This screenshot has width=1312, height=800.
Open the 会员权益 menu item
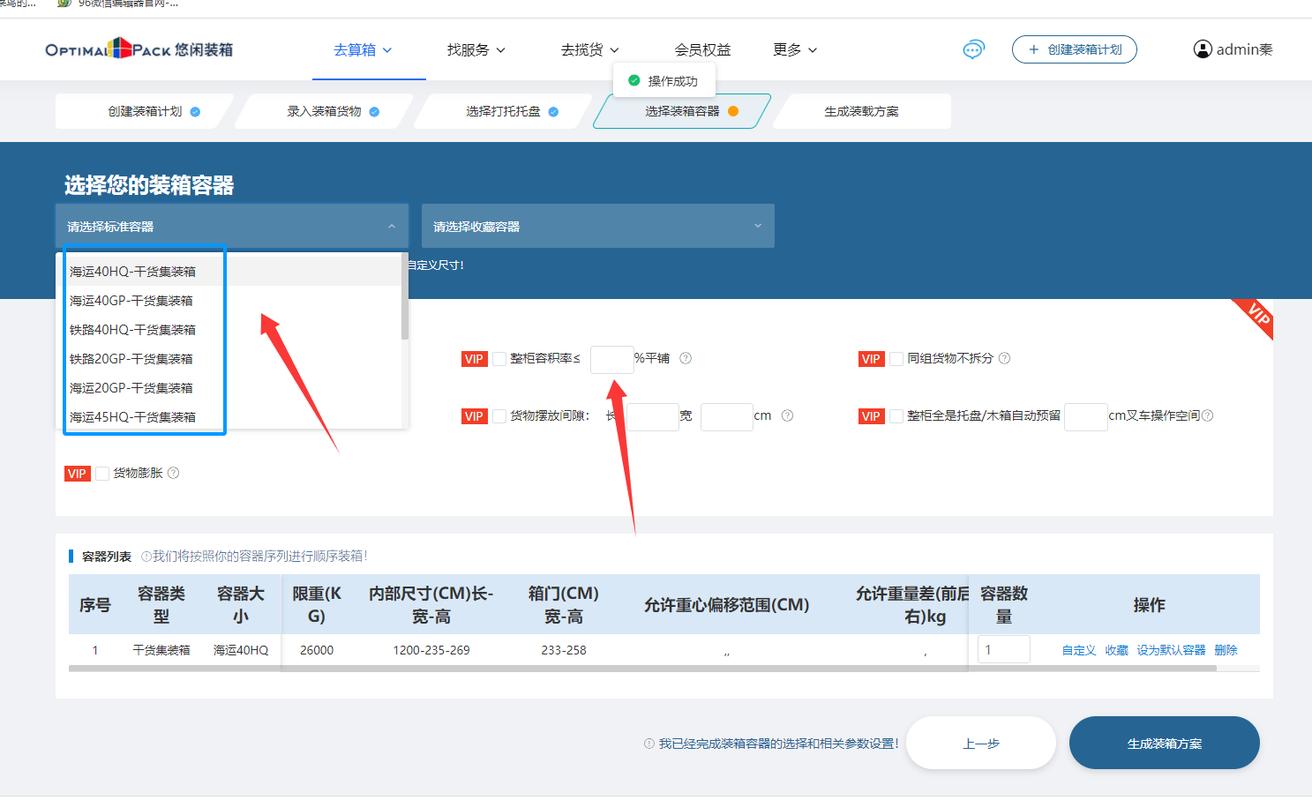[x=703, y=49]
